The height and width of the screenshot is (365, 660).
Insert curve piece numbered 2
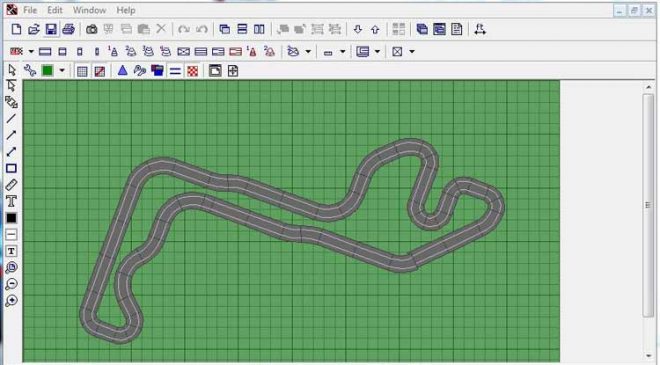(130, 51)
